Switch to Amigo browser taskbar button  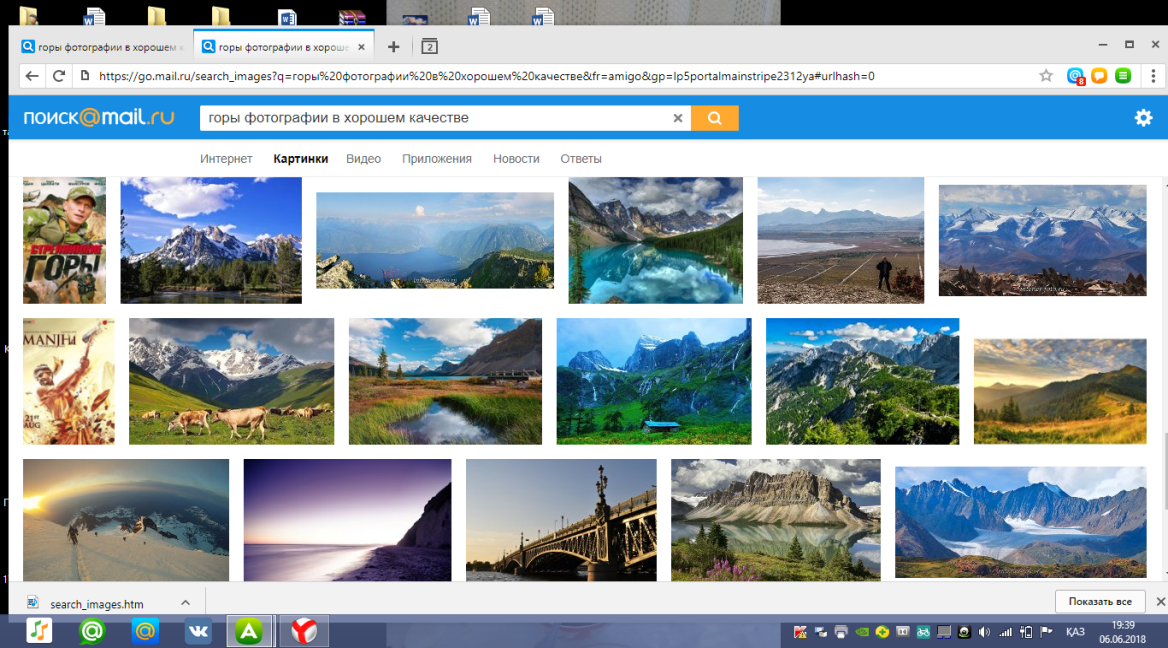(250, 631)
